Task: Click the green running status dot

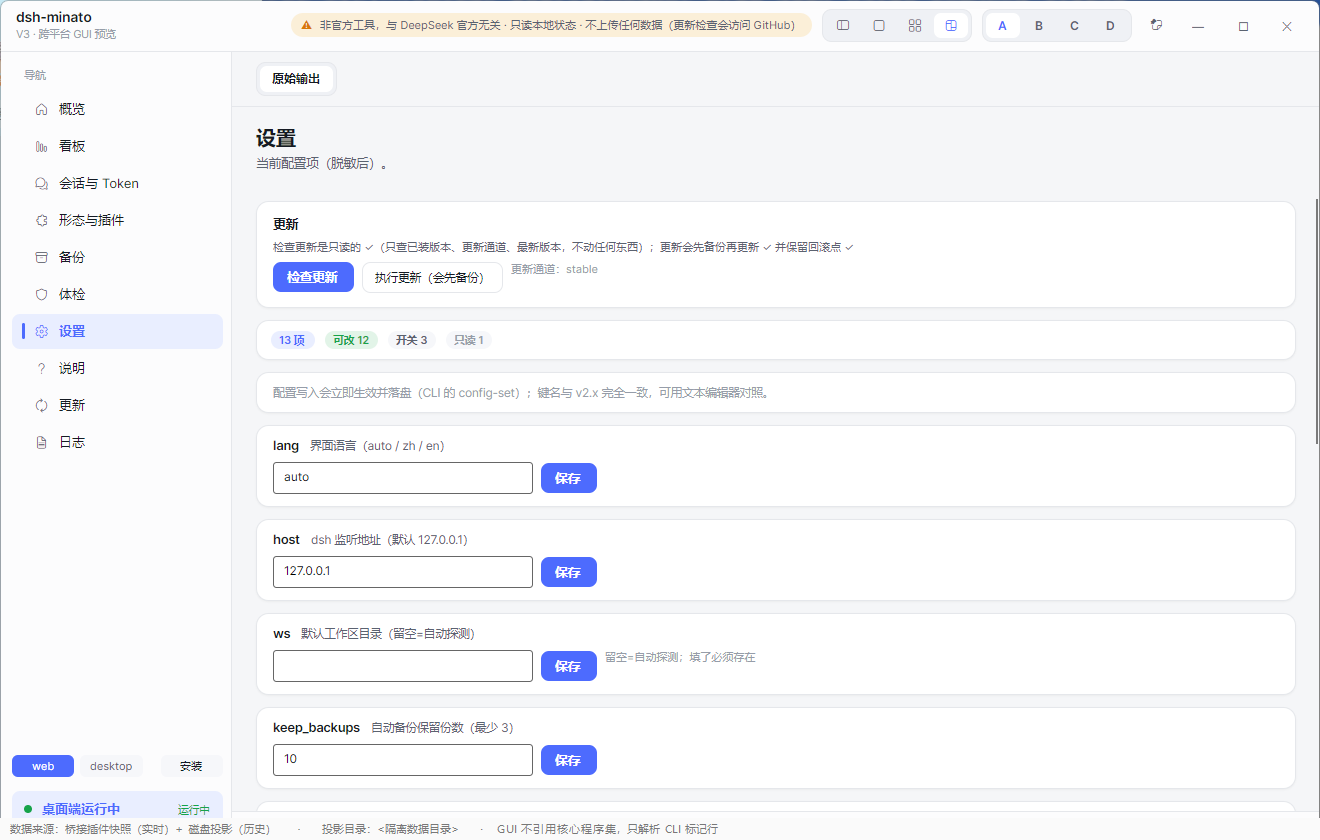Action: click(28, 809)
